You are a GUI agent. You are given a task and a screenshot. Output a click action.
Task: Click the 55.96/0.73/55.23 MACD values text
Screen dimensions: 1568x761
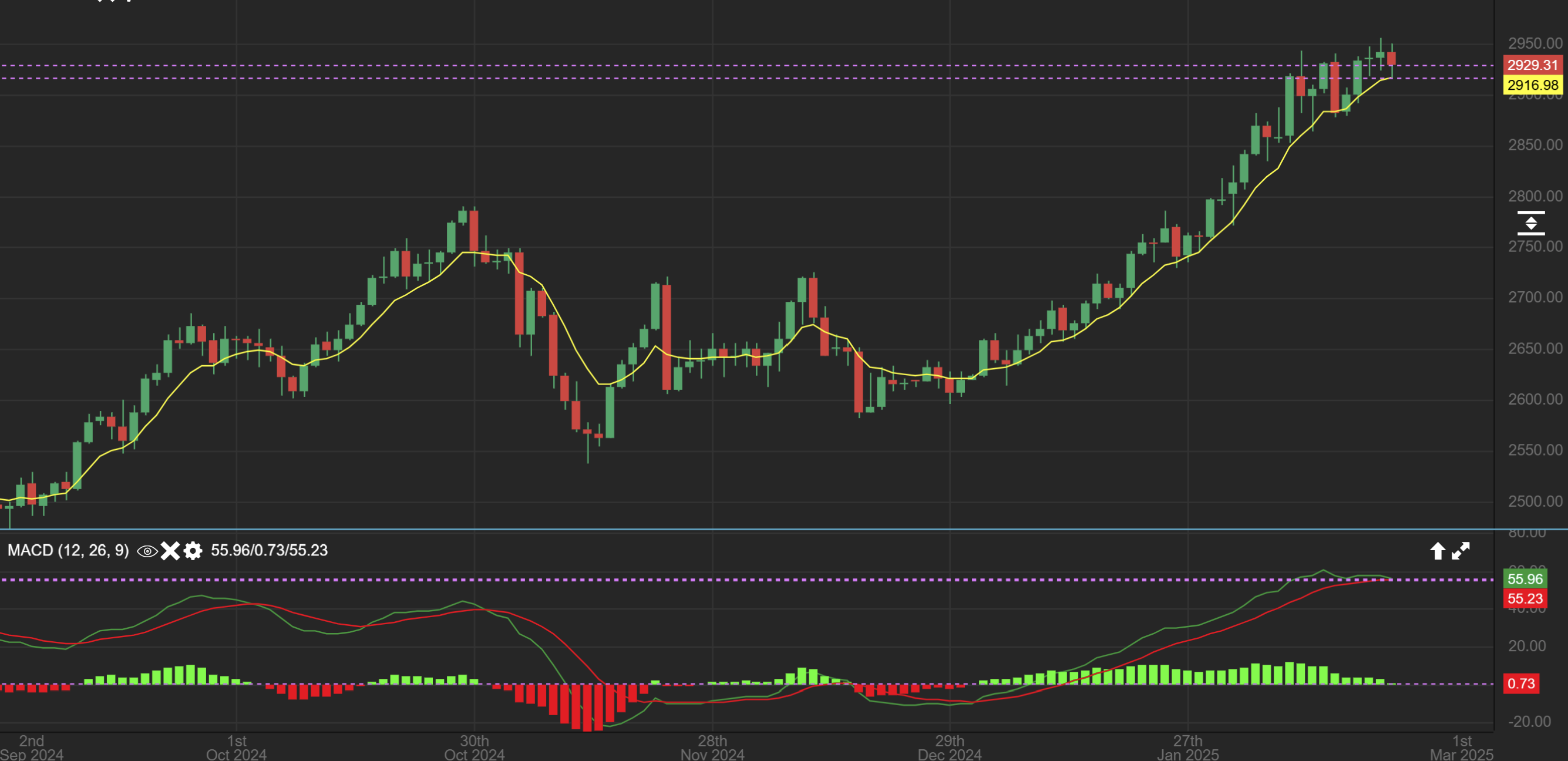point(269,550)
